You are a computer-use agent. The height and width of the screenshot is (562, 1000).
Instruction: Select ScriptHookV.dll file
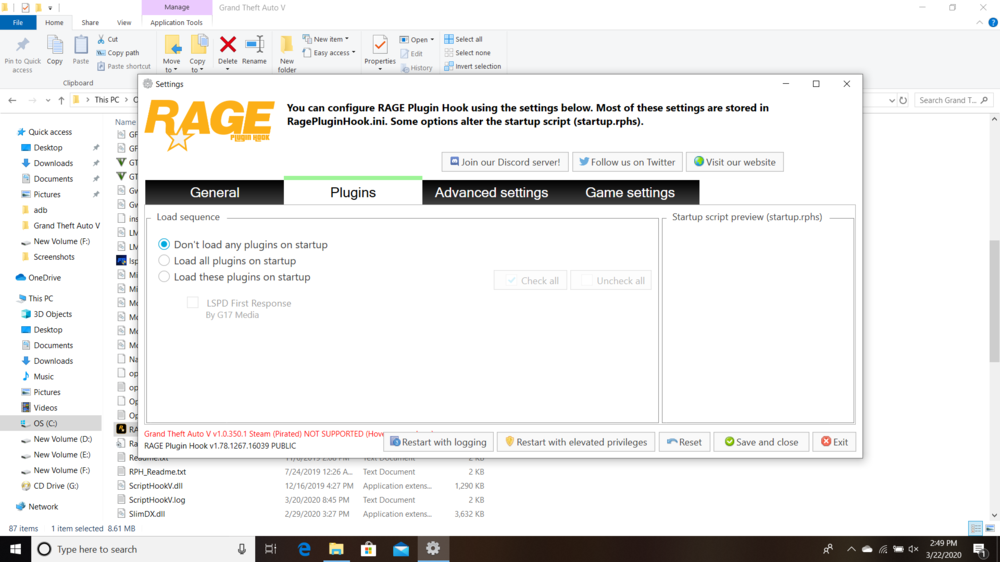pos(156,485)
